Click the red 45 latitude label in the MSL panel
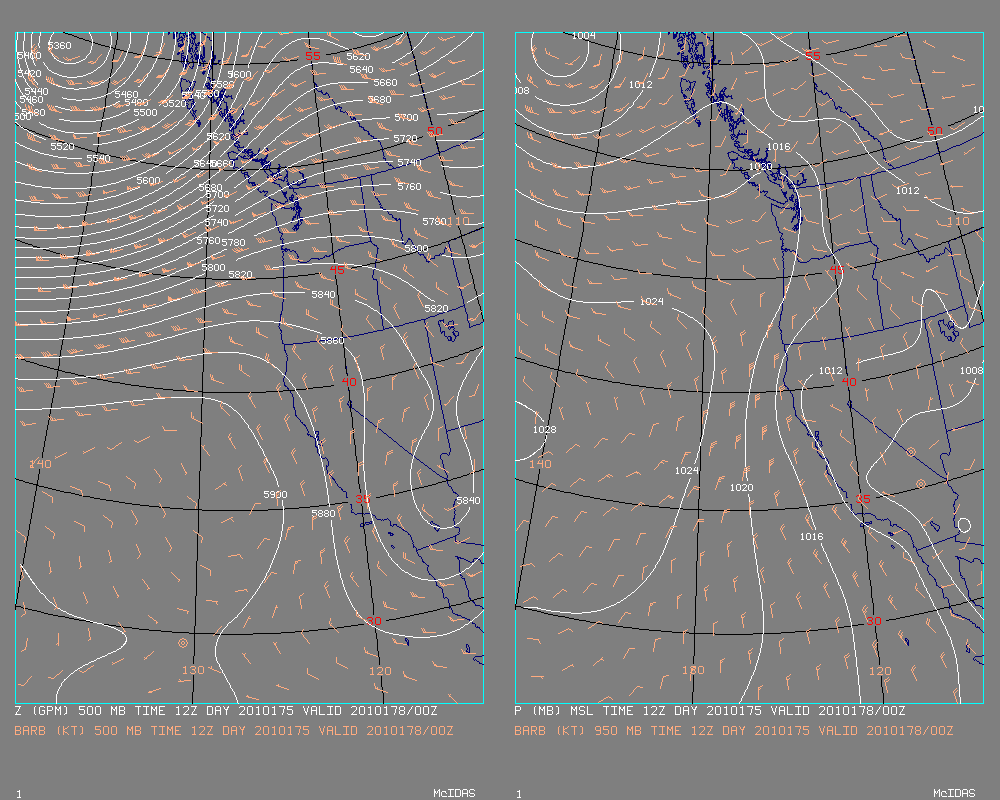Image resolution: width=1000 pixels, height=800 pixels. [x=837, y=270]
